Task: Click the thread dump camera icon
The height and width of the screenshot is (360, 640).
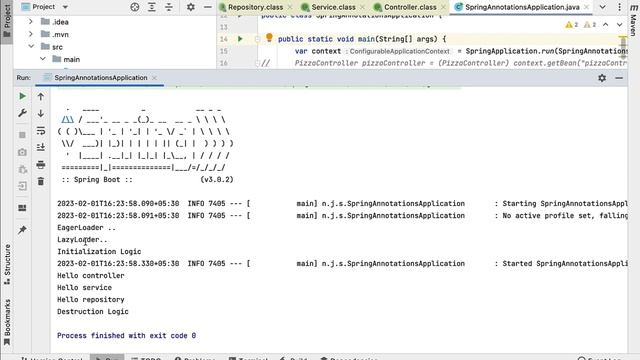Action: click(22, 152)
